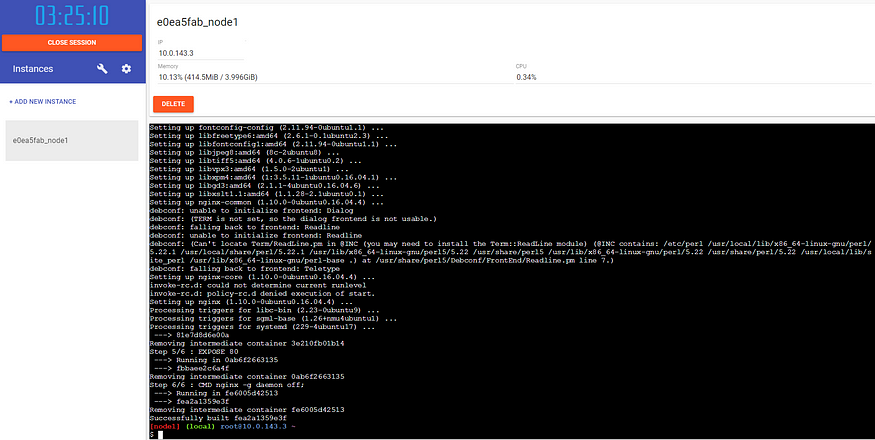Click 'Processing triggers for systemd' line
The height and width of the screenshot is (440, 875).
point(262,327)
